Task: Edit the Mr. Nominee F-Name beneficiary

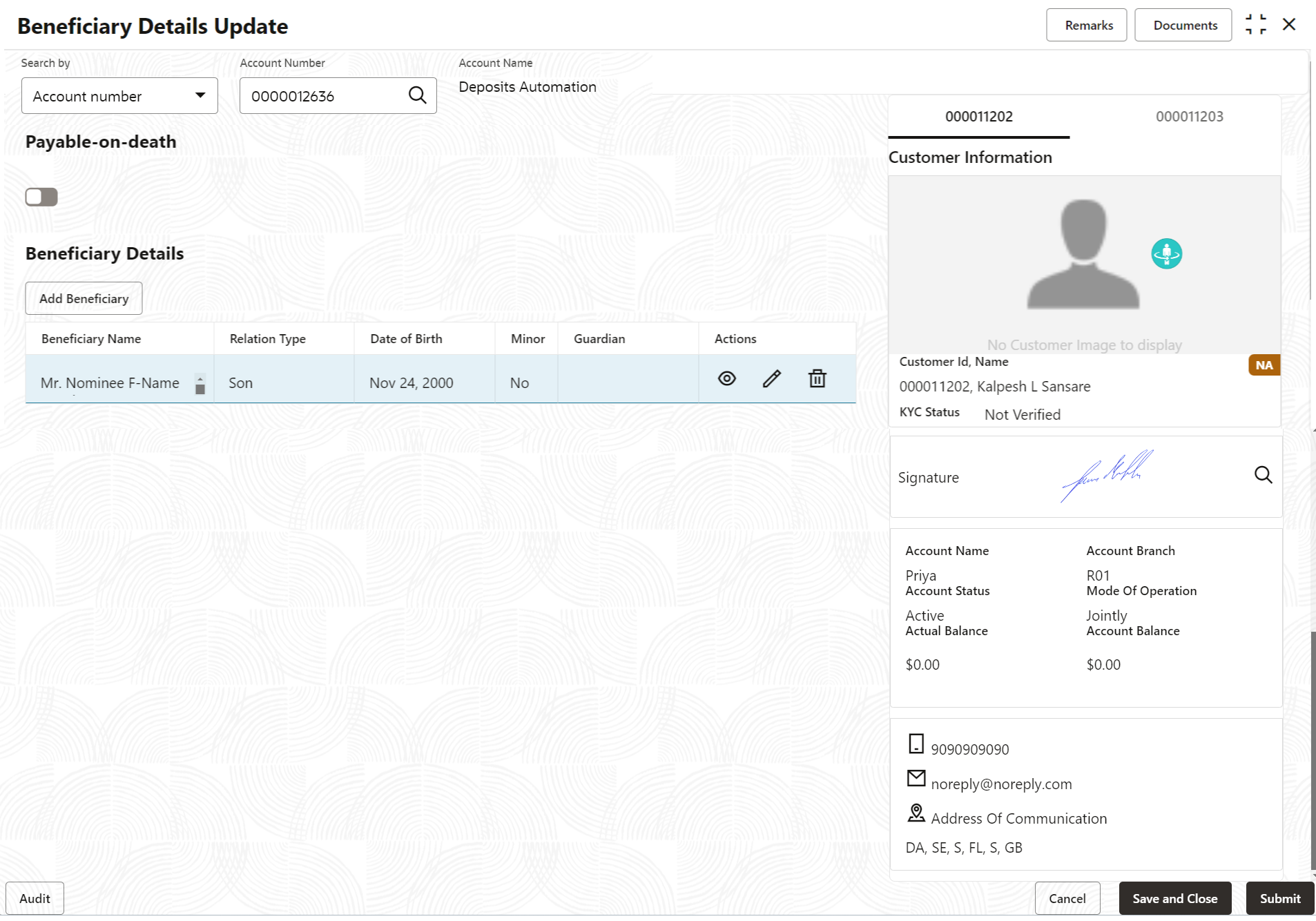Action: pyautogui.click(x=772, y=378)
